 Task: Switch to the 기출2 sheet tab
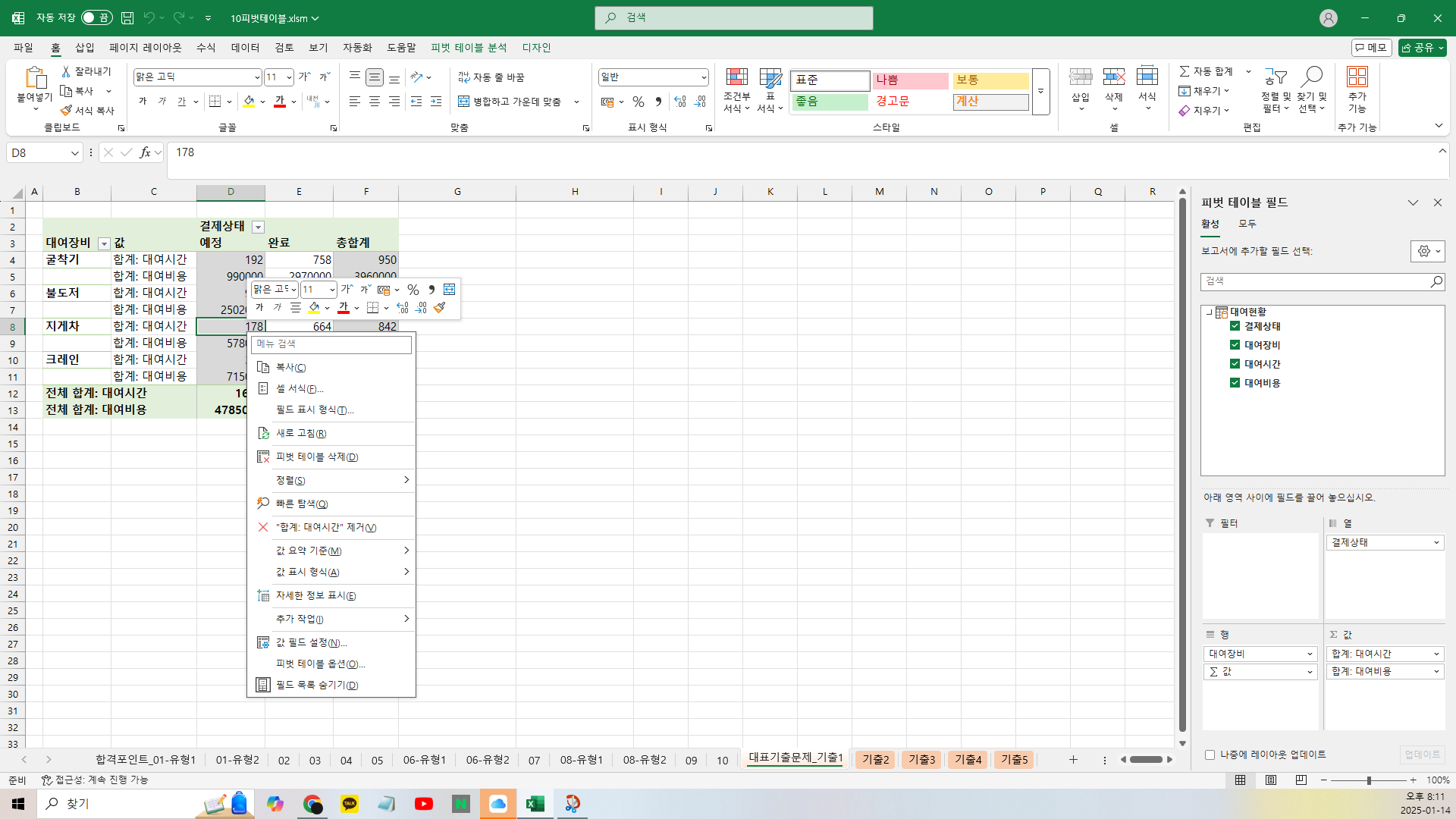[875, 759]
